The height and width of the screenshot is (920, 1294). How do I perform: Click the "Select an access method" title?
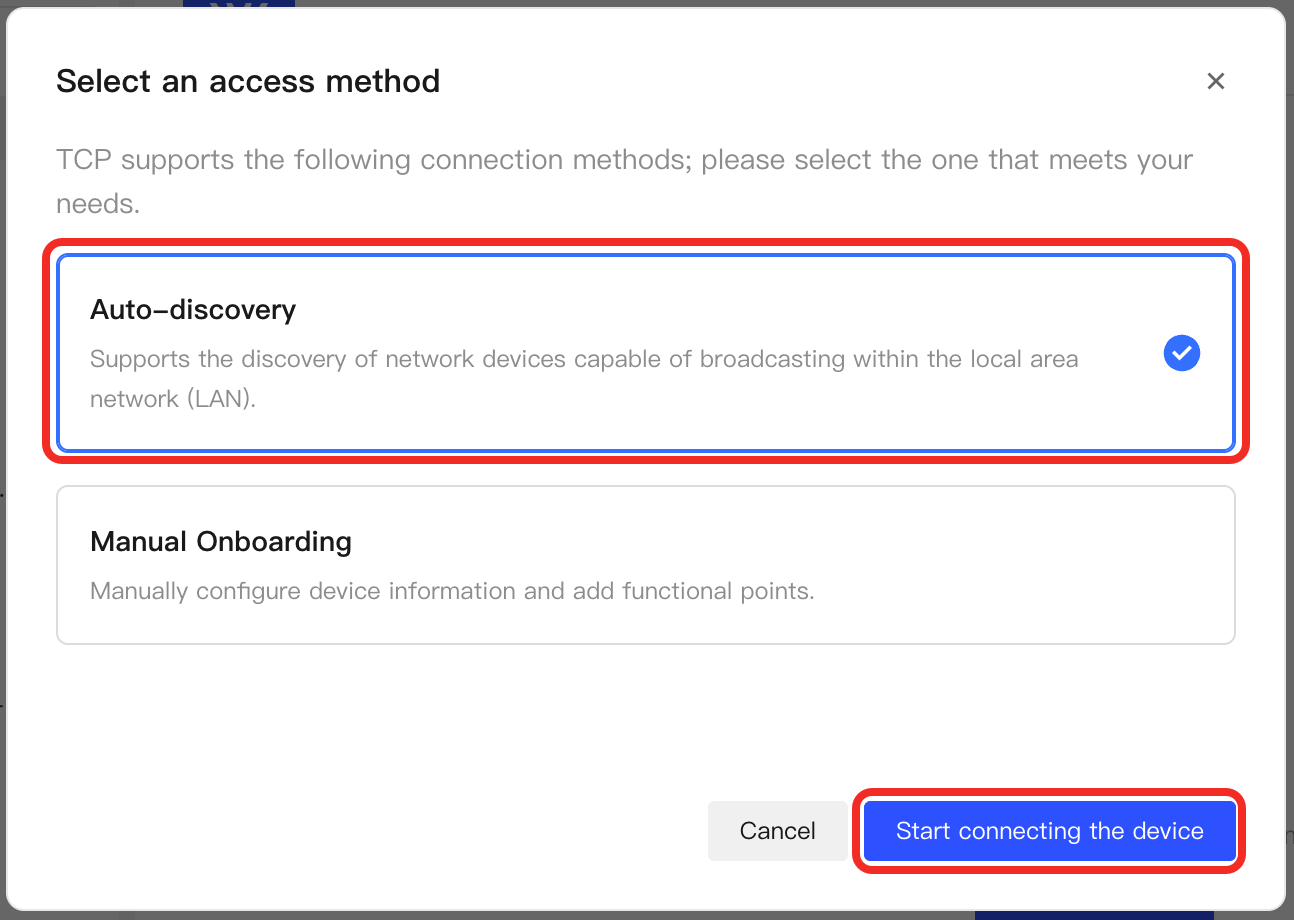[248, 81]
